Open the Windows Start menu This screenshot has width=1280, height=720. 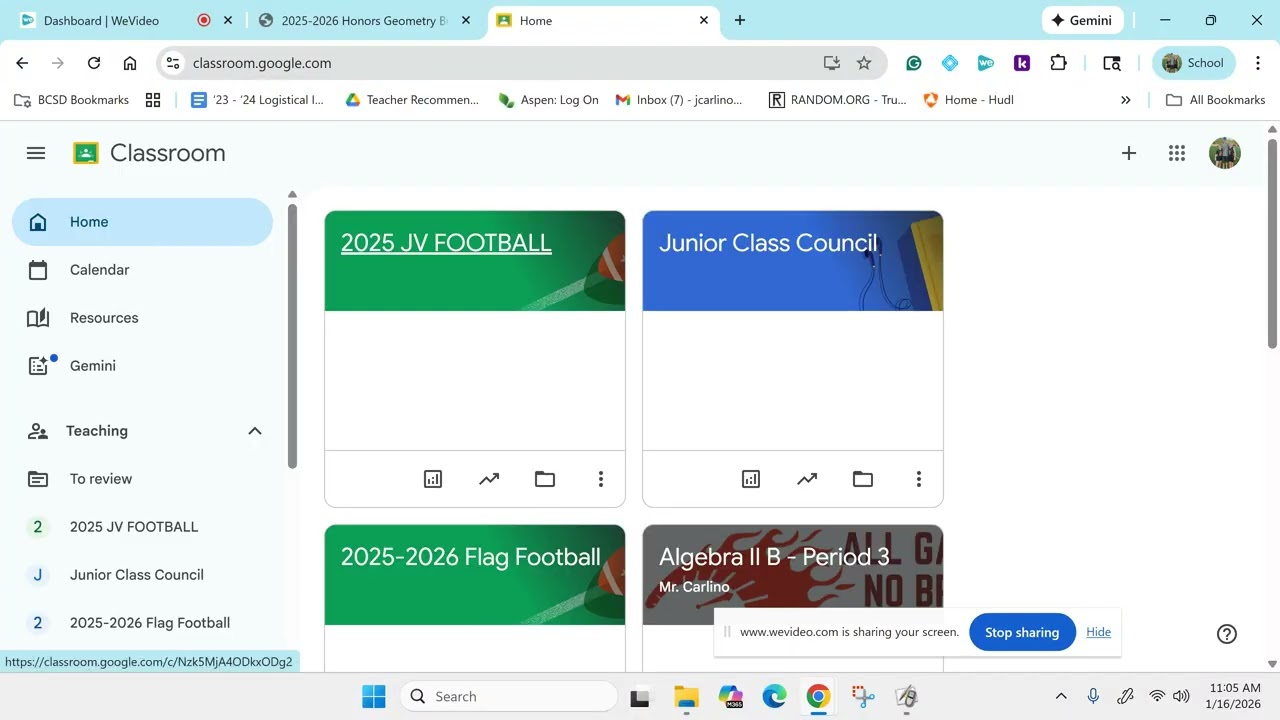click(374, 696)
